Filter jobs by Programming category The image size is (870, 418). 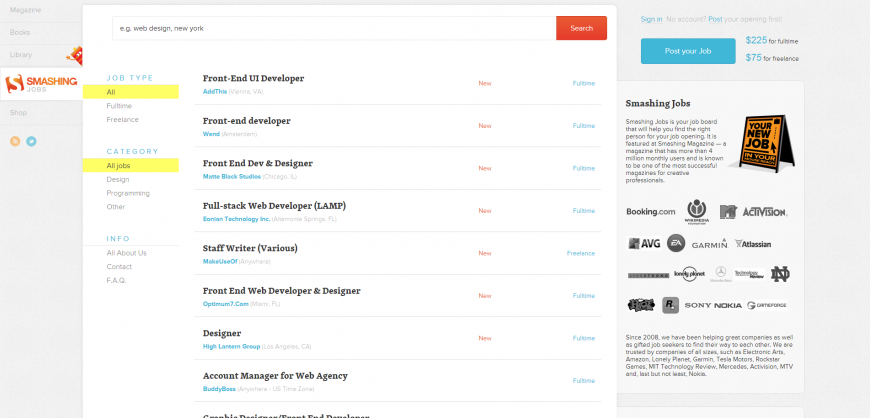[x=128, y=193]
